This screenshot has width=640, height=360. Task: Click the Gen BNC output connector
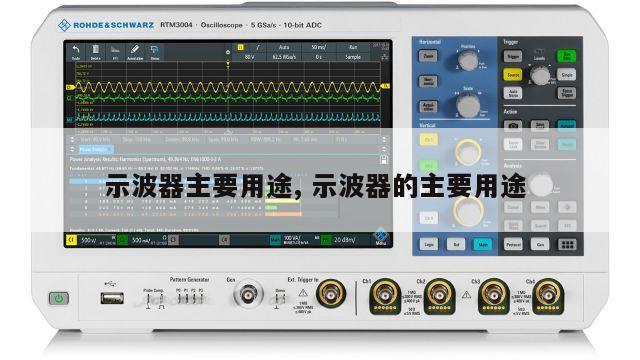point(248,294)
